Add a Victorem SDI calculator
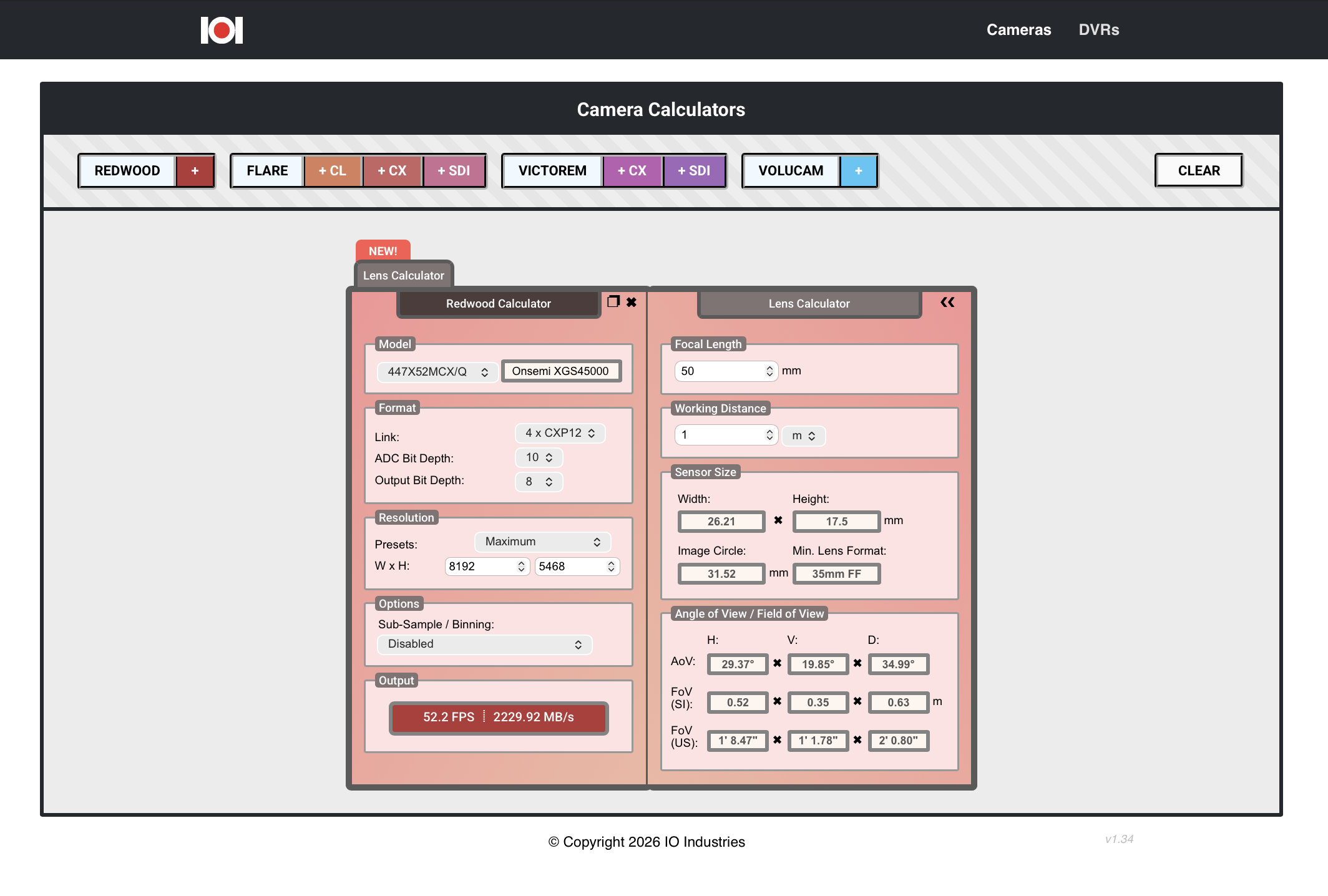Image resolution: width=1328 pixels, height=896 pixels. 694,171
